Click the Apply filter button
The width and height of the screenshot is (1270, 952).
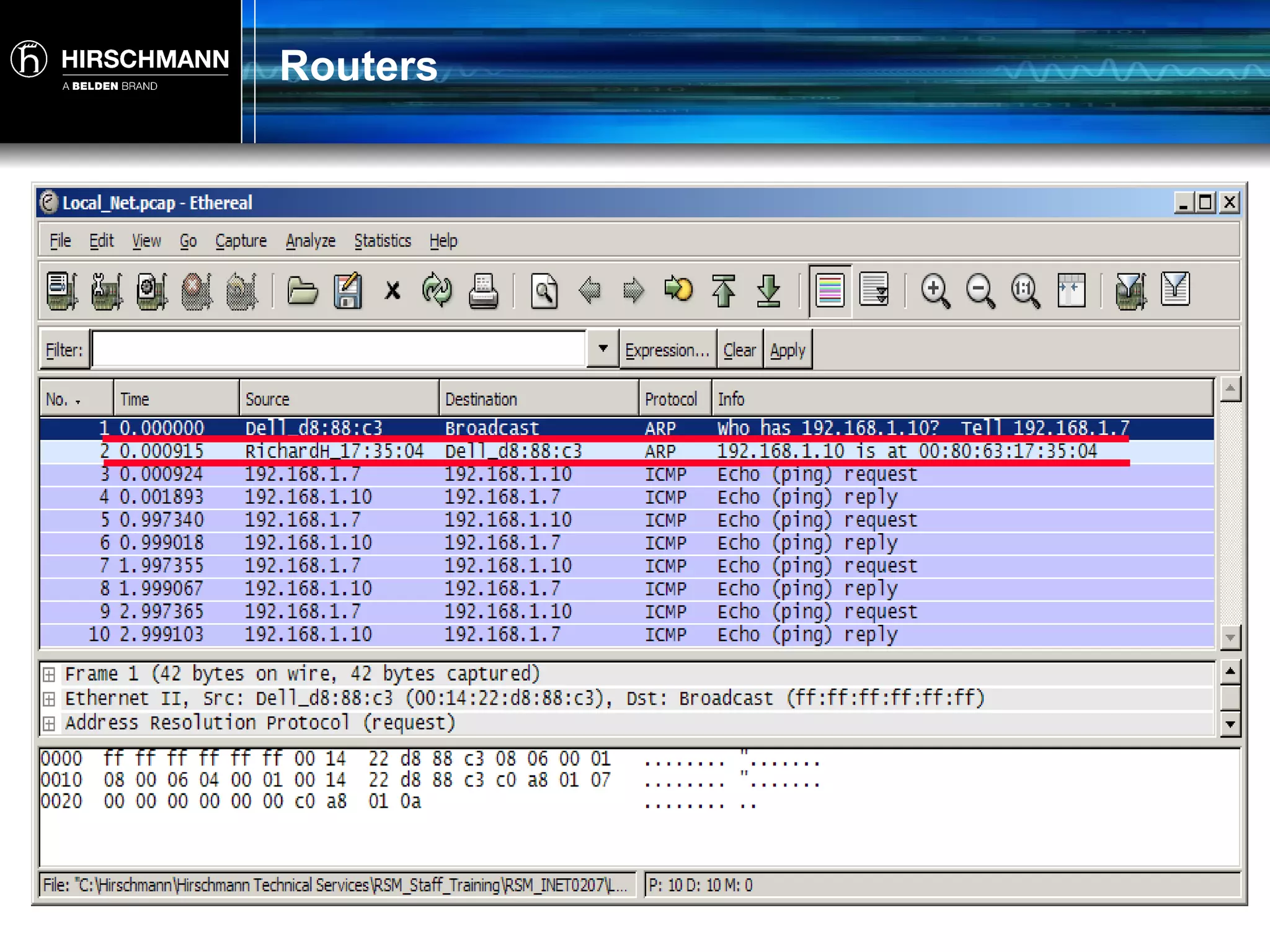[788, 350]
